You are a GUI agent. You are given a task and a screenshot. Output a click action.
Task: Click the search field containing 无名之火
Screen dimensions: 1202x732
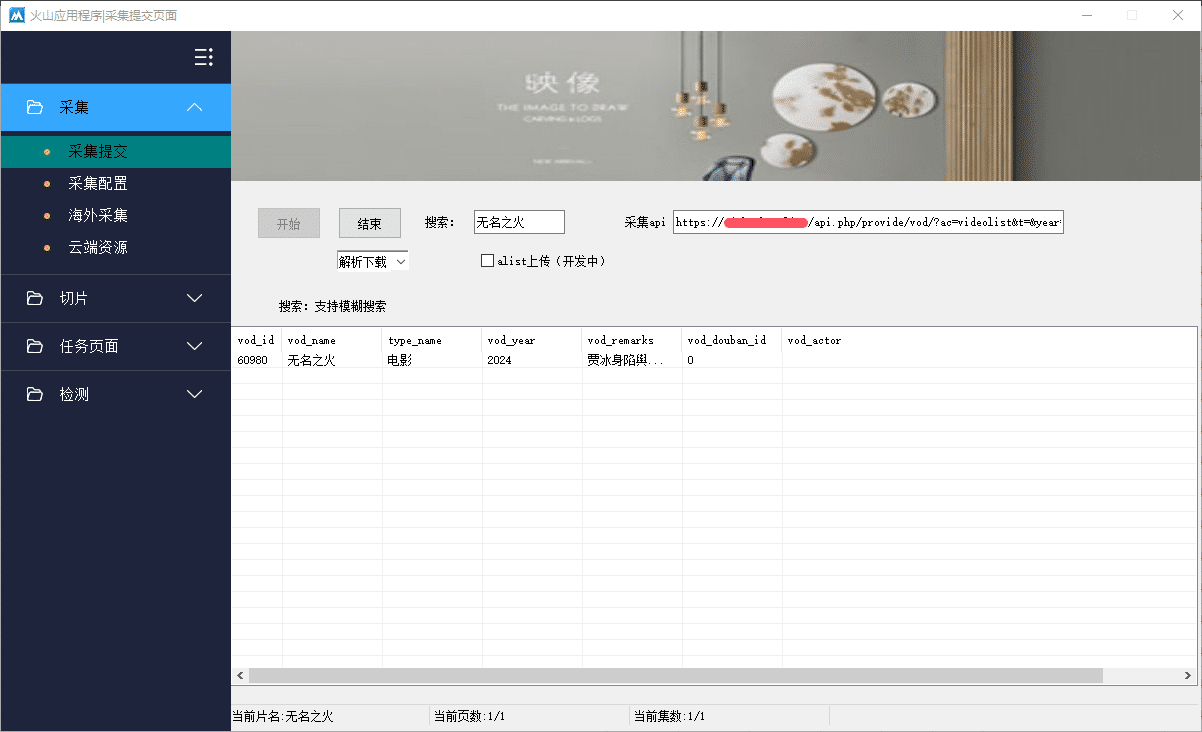point(519,222)
